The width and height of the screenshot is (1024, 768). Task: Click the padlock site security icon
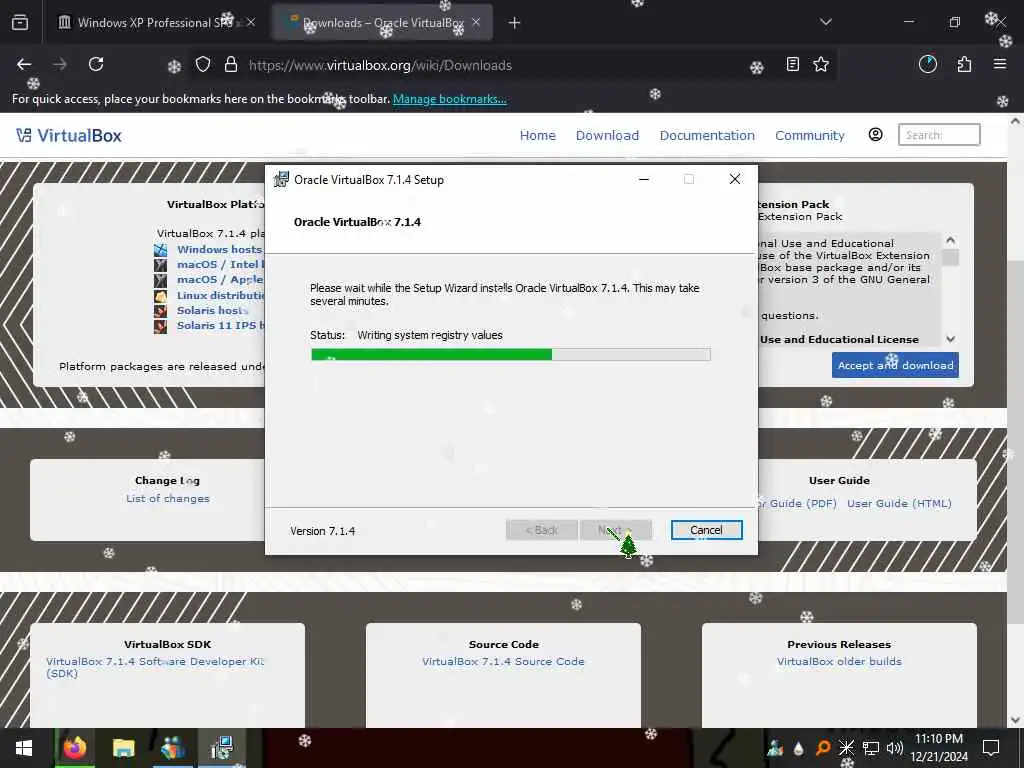(x=231, y=65)
